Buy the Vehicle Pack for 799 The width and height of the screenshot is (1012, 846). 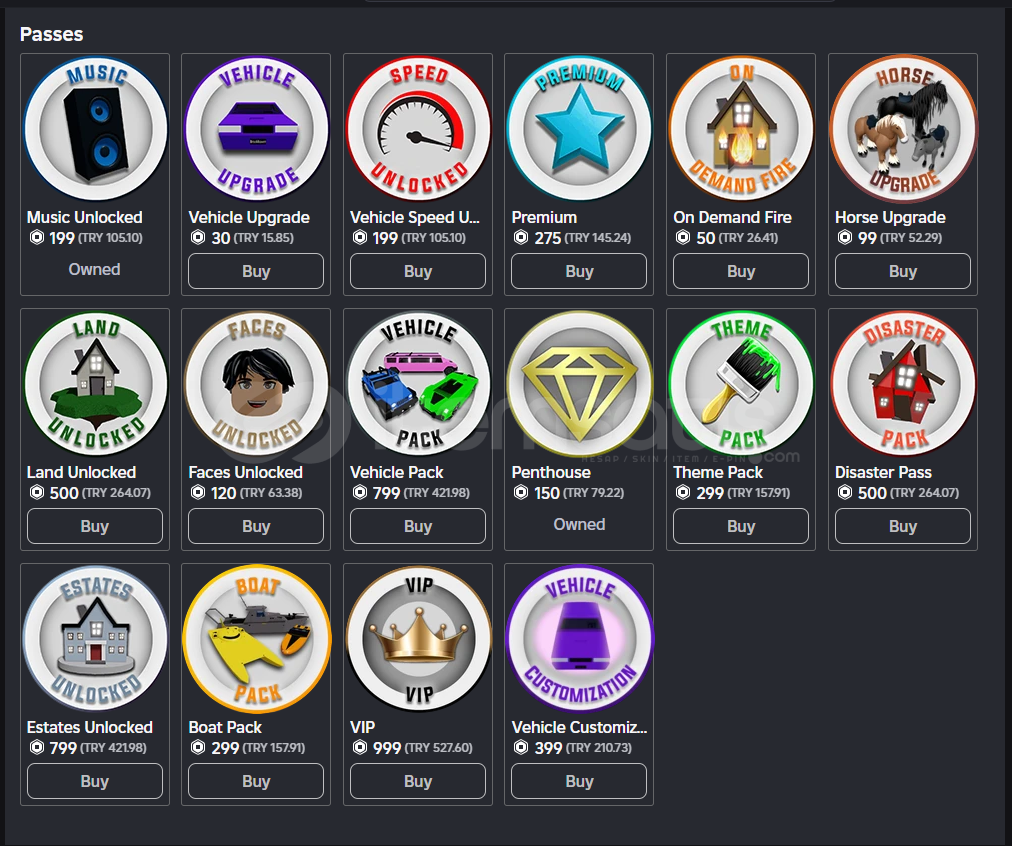pyautogui.click(x=418, y=526)
